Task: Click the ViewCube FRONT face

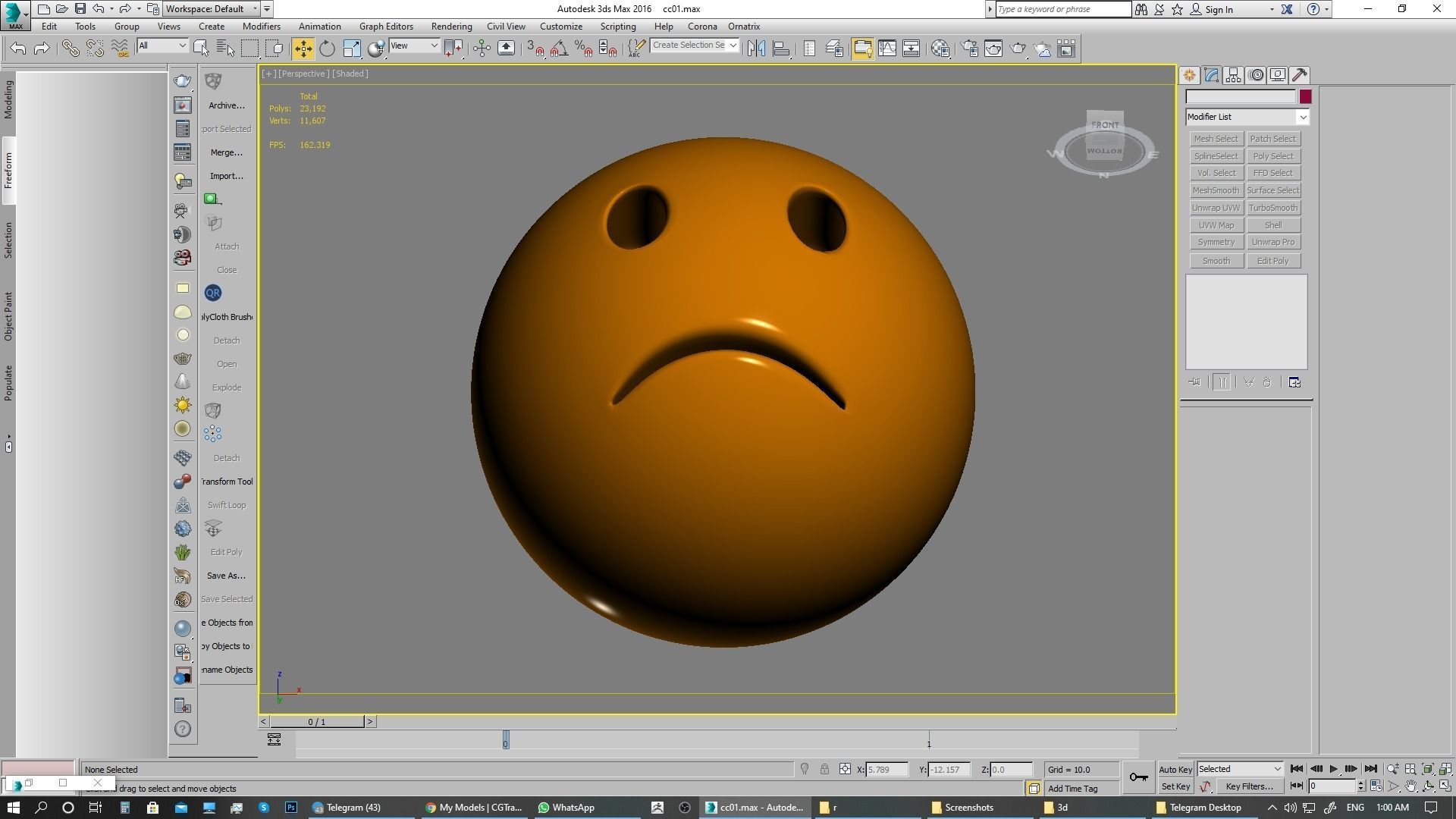Action: pos(1105,125)
